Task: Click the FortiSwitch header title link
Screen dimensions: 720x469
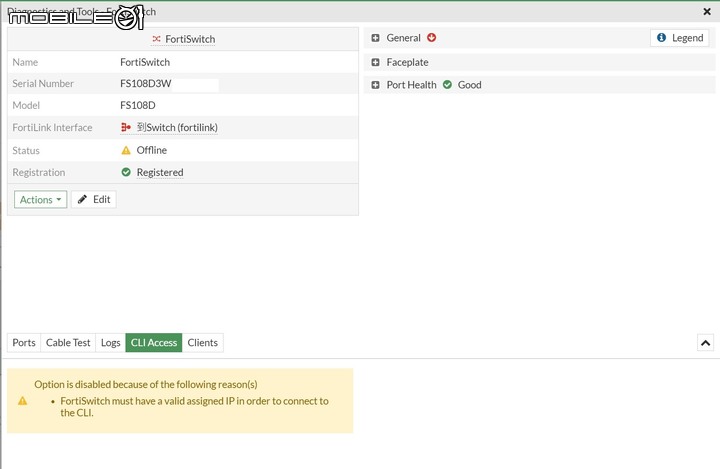Action: tap(190, 39)
